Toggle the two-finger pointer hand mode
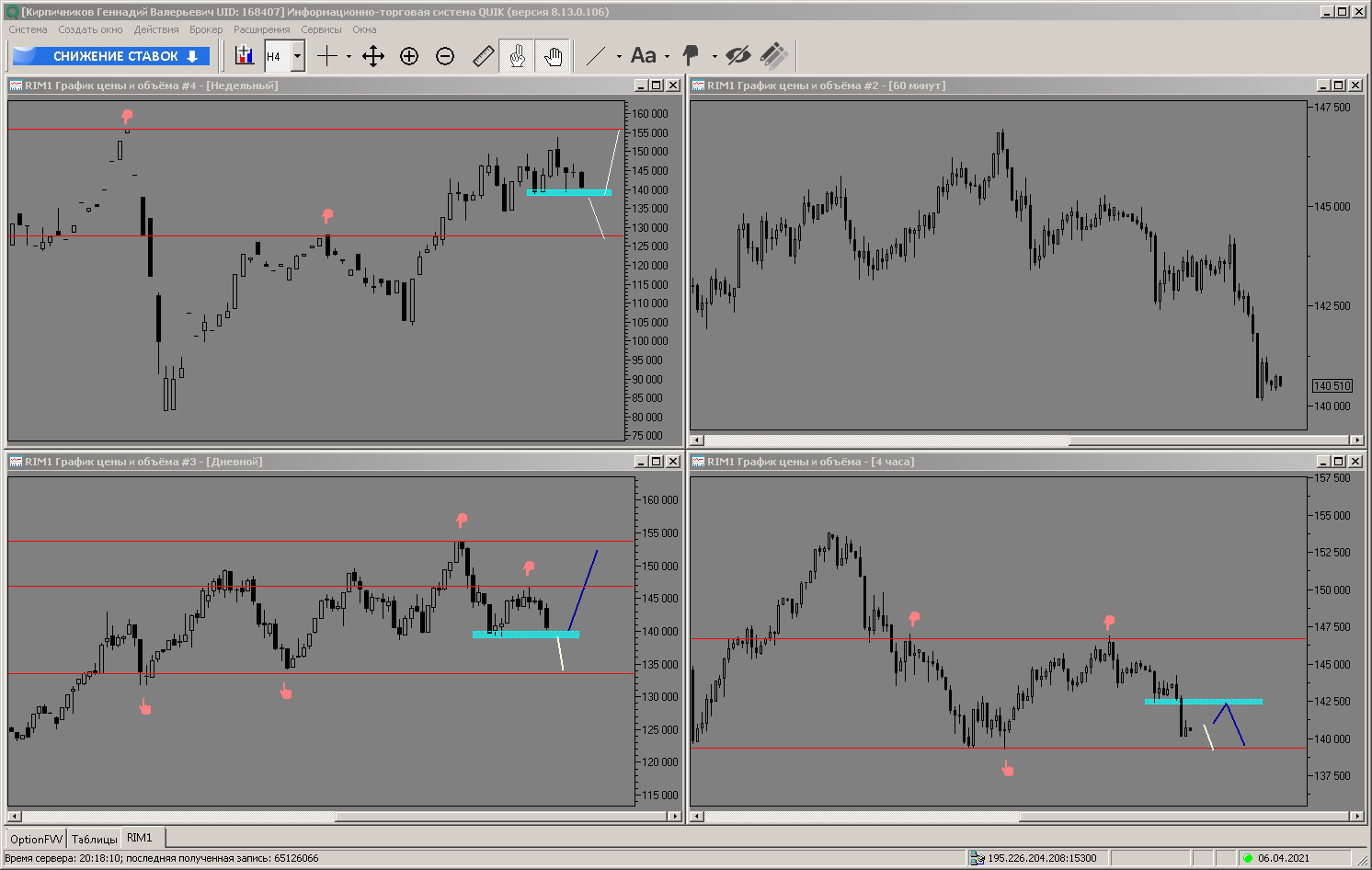Viewport: 1372px width, 870px height. tap(517, 56)
